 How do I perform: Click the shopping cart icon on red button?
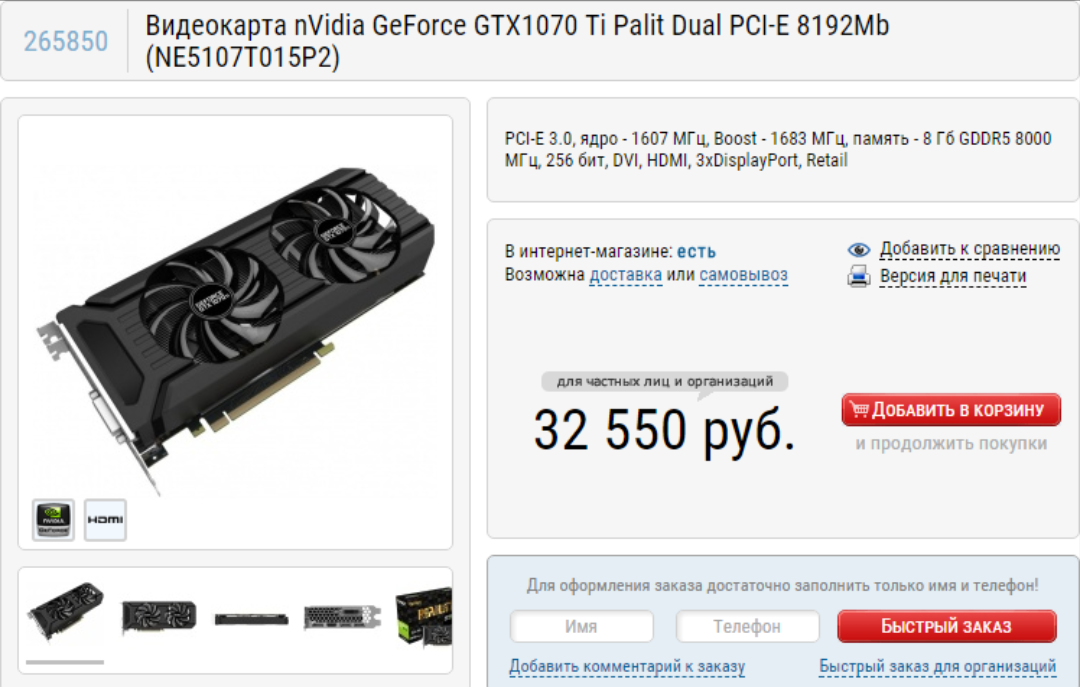pos(858,409)
